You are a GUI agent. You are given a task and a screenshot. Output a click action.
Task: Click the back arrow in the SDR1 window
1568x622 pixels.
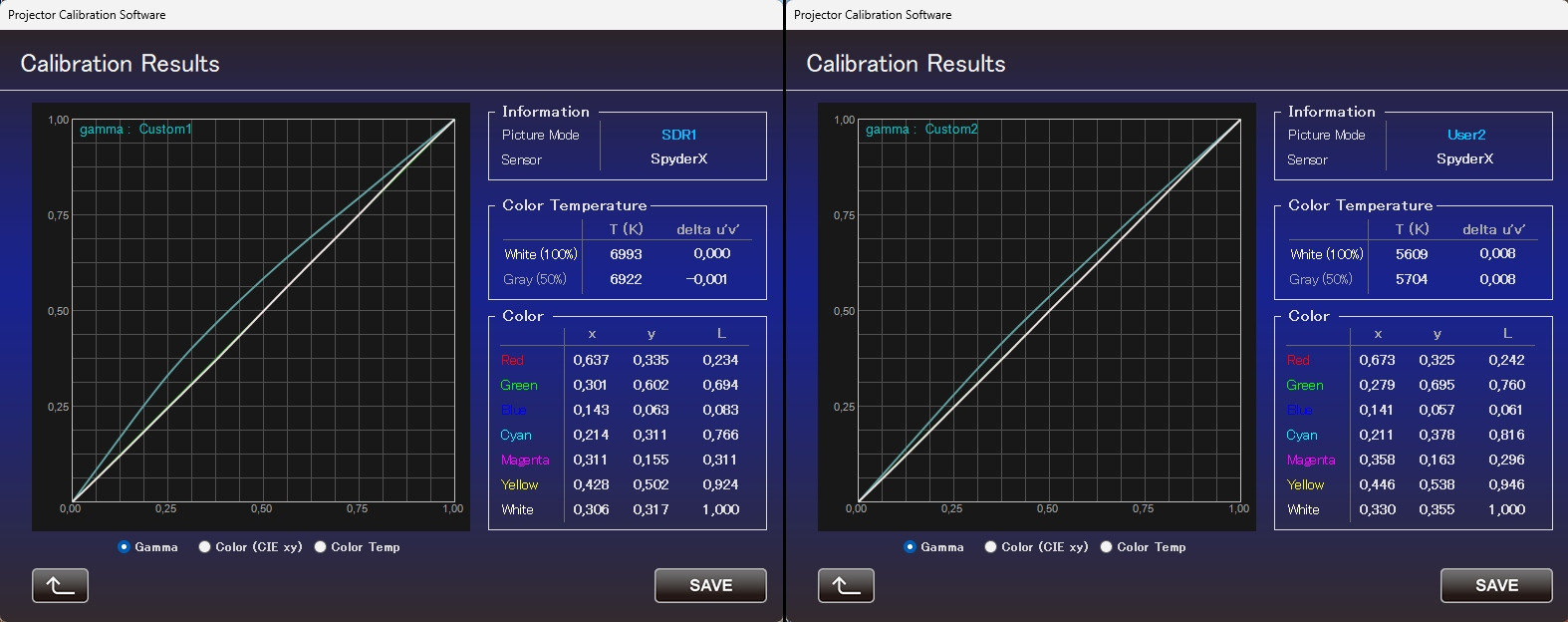[60, 586]
